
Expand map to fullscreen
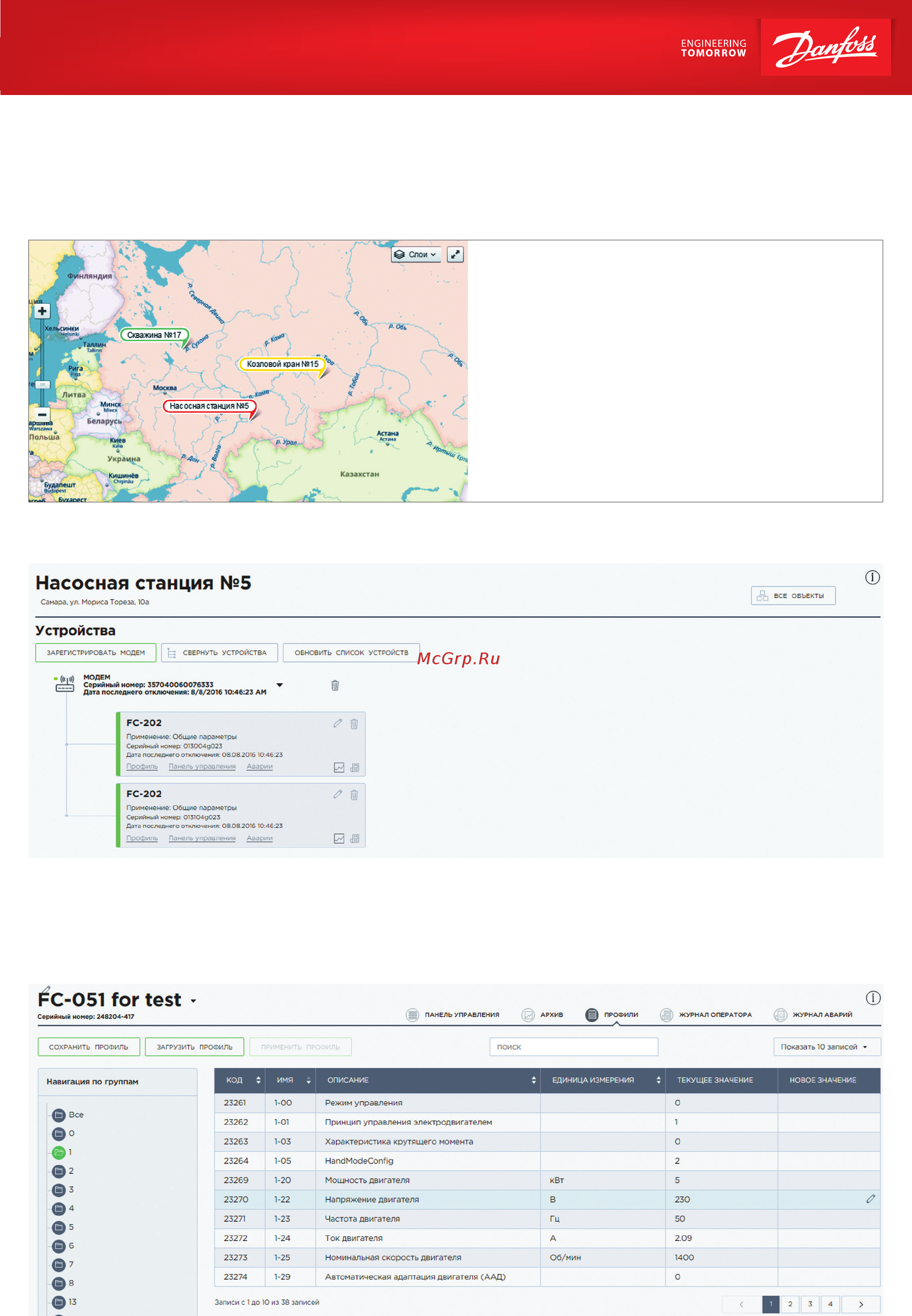[x=455, y=254]
